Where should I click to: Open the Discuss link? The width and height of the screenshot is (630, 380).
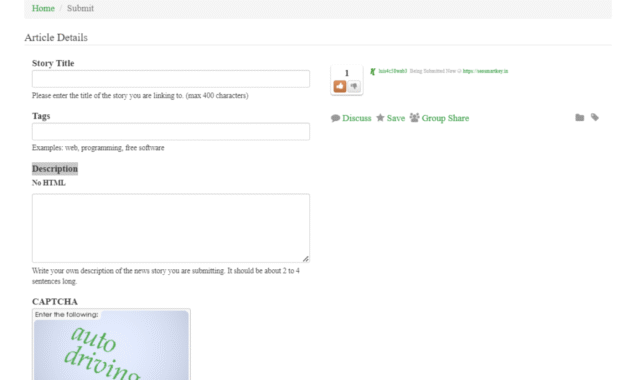coord(357,118)
